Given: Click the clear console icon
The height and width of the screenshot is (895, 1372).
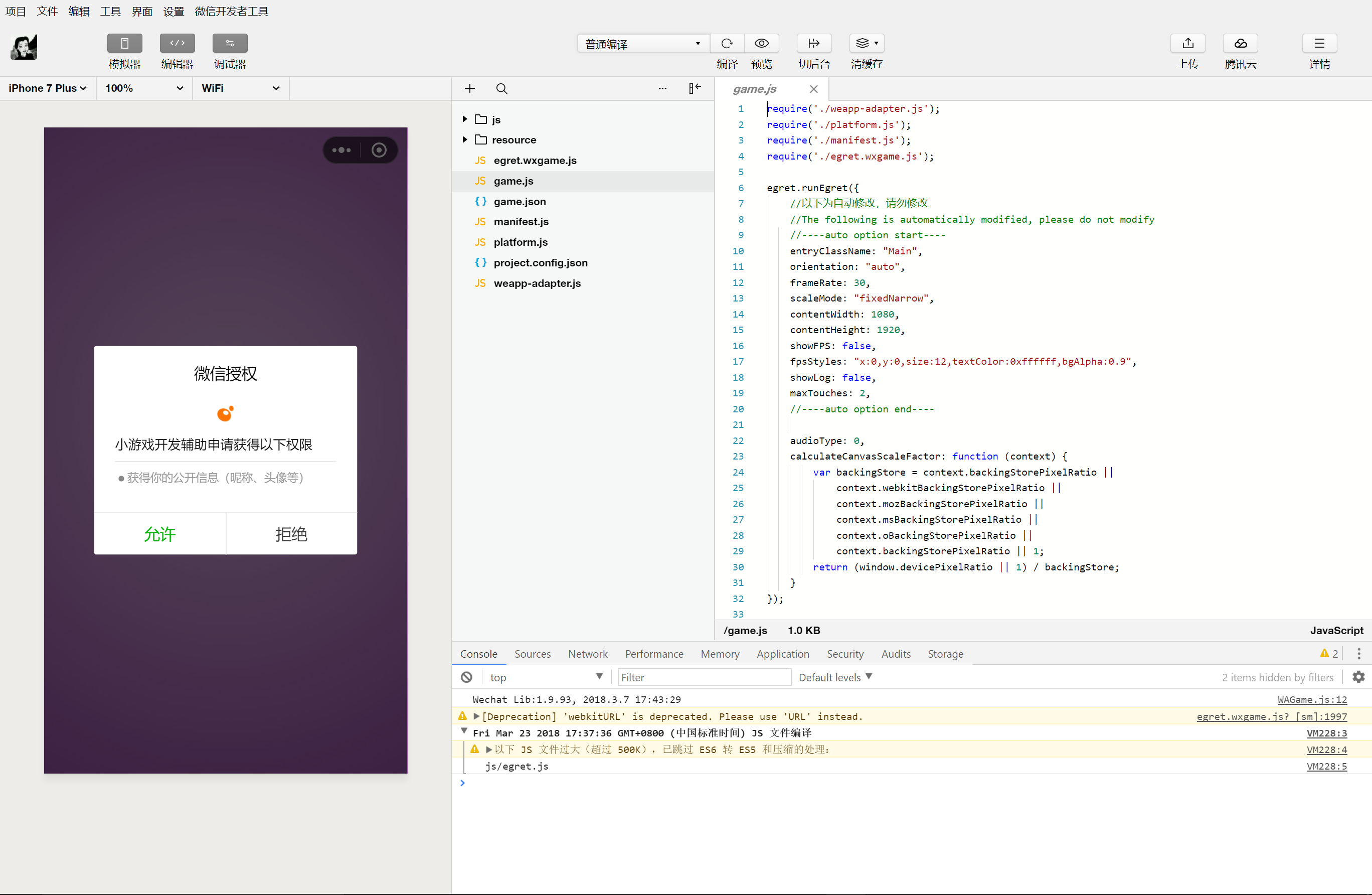Looking at the screenshot, I should pos(467,677).
